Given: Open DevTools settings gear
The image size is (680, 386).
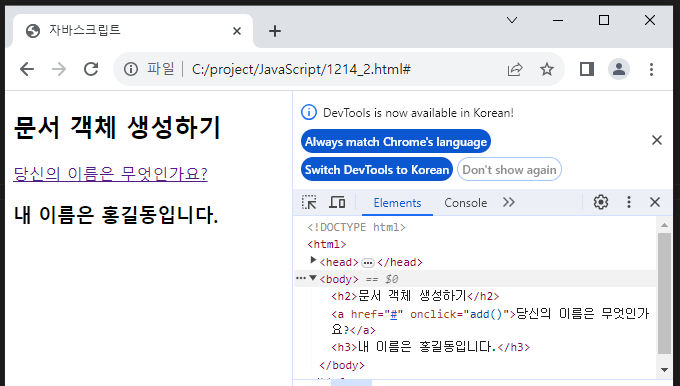Looking at the screenshot, I should pos(601,202).
